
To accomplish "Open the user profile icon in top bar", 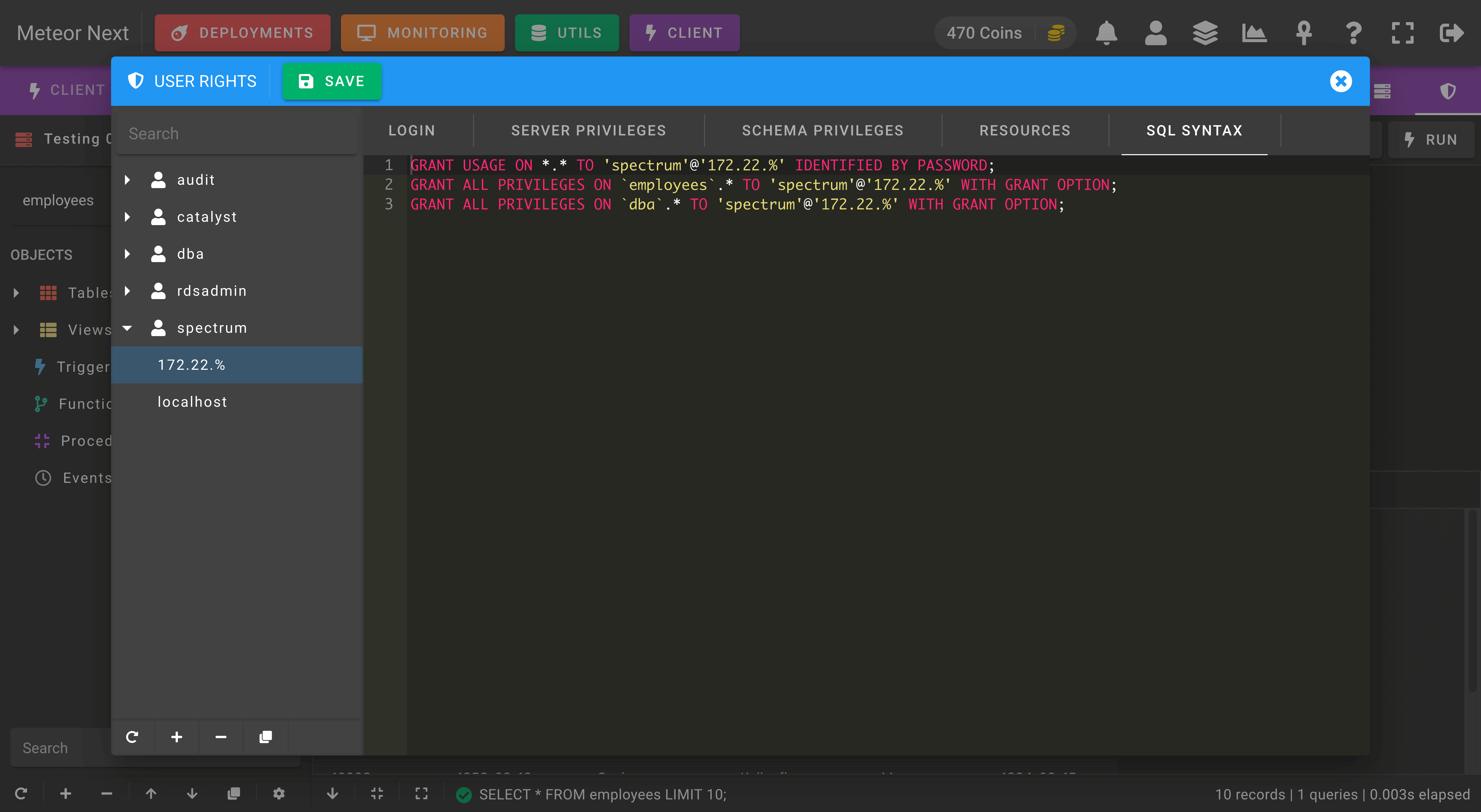I will coord(1155,33).
